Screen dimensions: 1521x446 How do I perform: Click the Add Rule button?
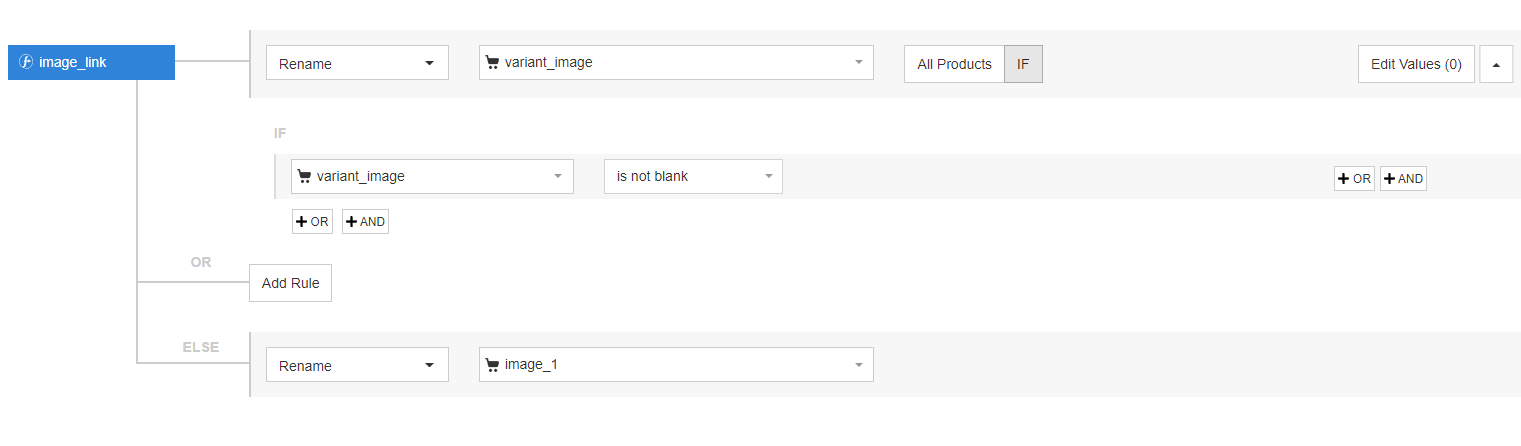click(x=290, y=283)
